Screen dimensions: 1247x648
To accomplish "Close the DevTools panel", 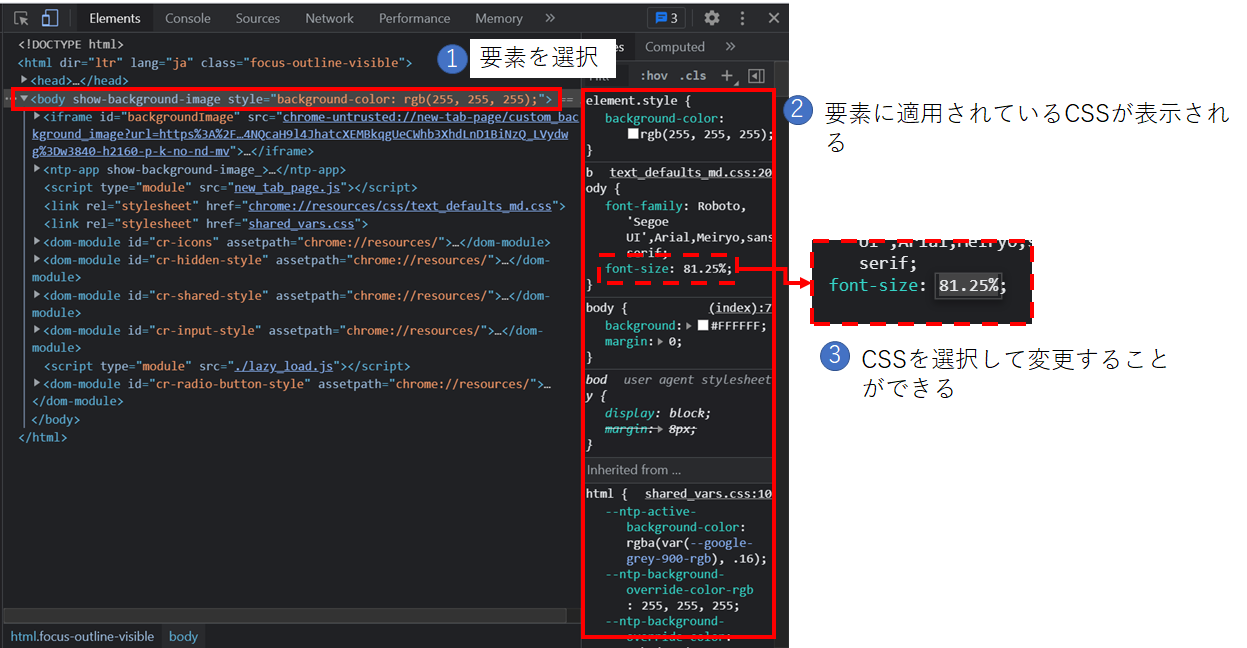I will 774,18.
